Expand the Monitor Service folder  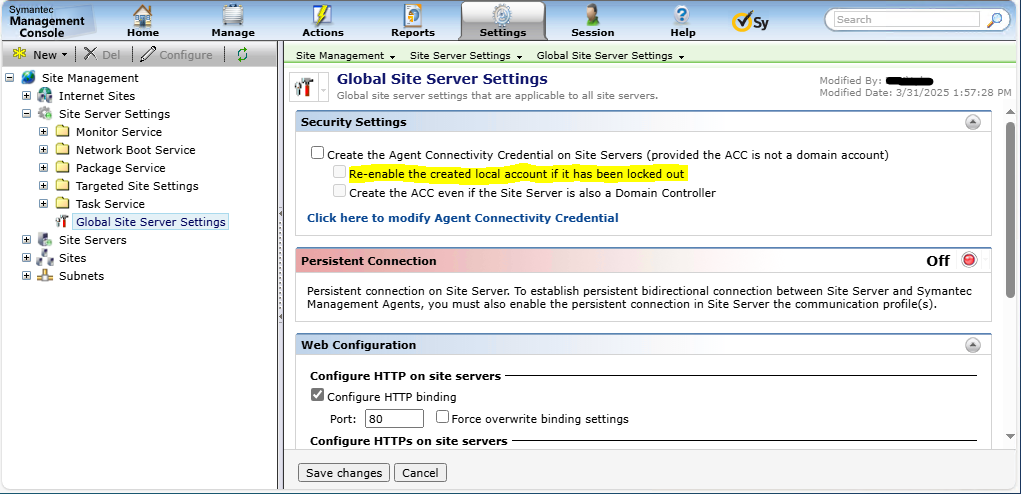[43, 131]
